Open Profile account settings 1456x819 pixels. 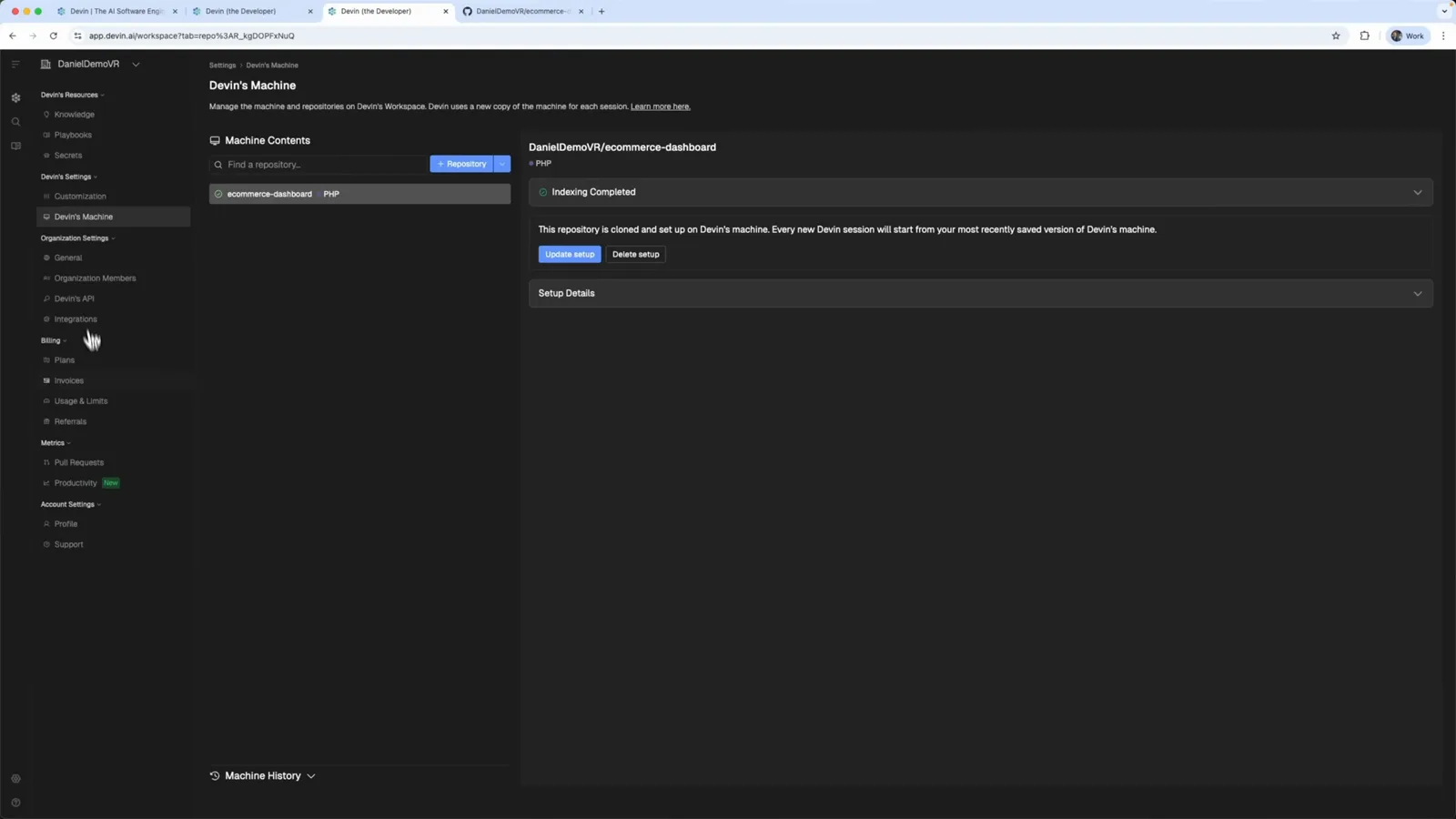(114, 524)
